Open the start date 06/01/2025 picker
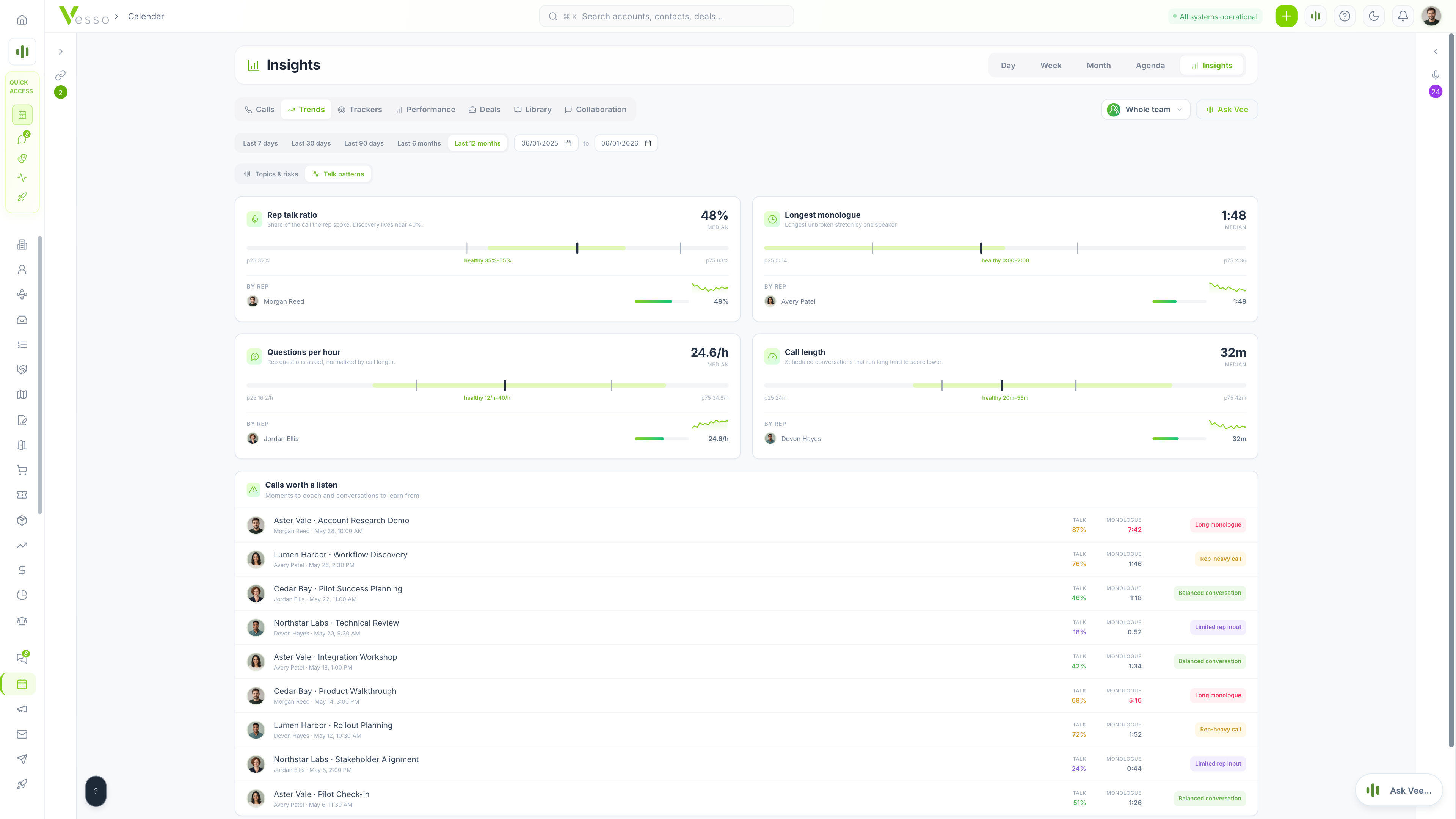The image size is (1456, 819). [x=546, y=144]
